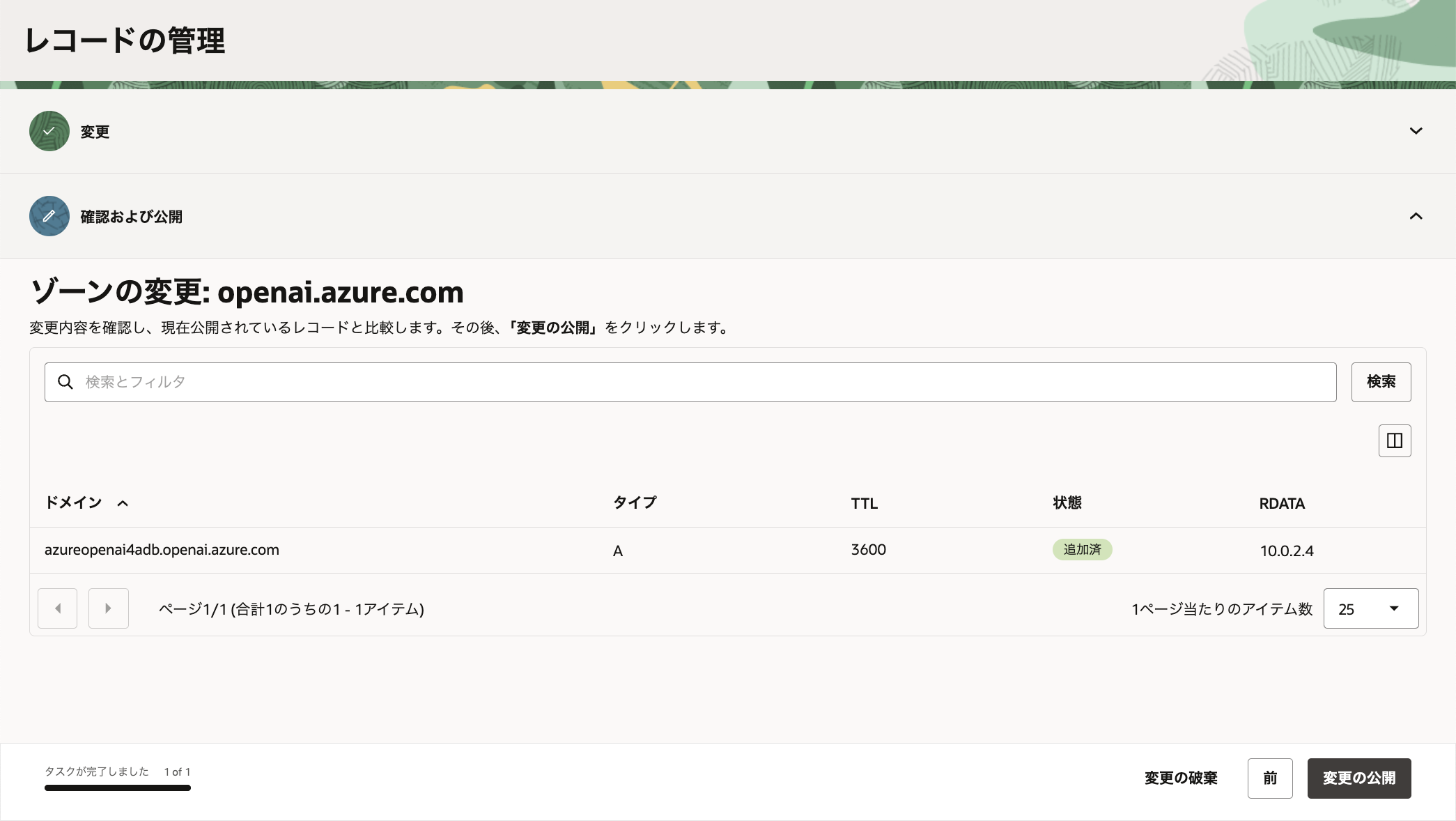Click 変更の破棄 to discard changes
Viewport: 1456px width, 821px height.
[1181, 778]
